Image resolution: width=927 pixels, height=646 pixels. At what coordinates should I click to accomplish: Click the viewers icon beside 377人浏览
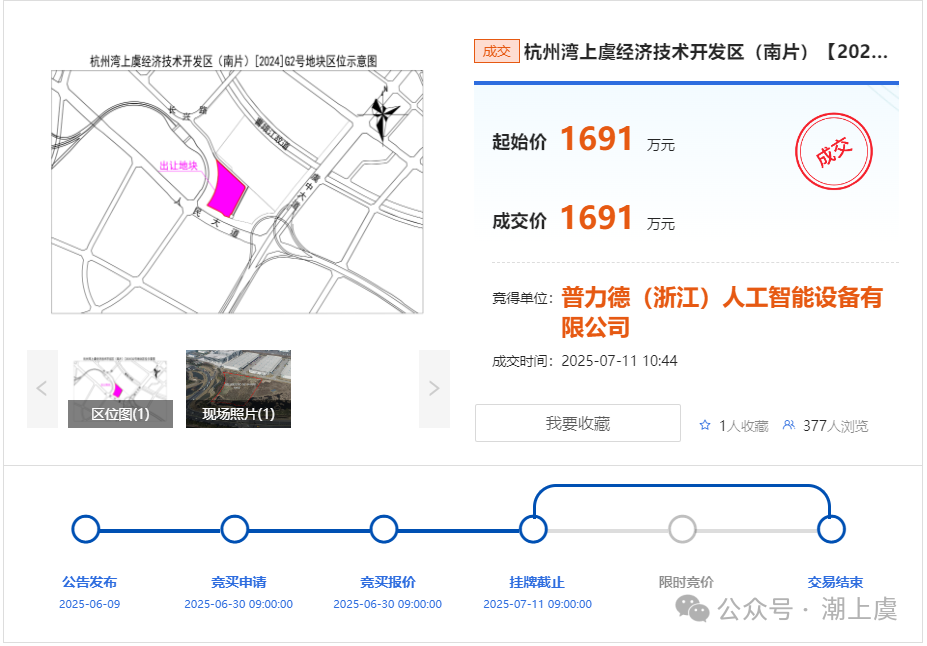(x=789, y=425)
